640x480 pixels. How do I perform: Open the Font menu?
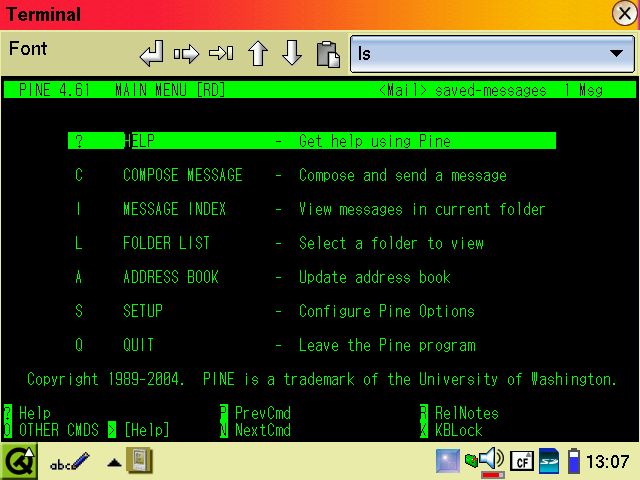click(x=28, y=49)
